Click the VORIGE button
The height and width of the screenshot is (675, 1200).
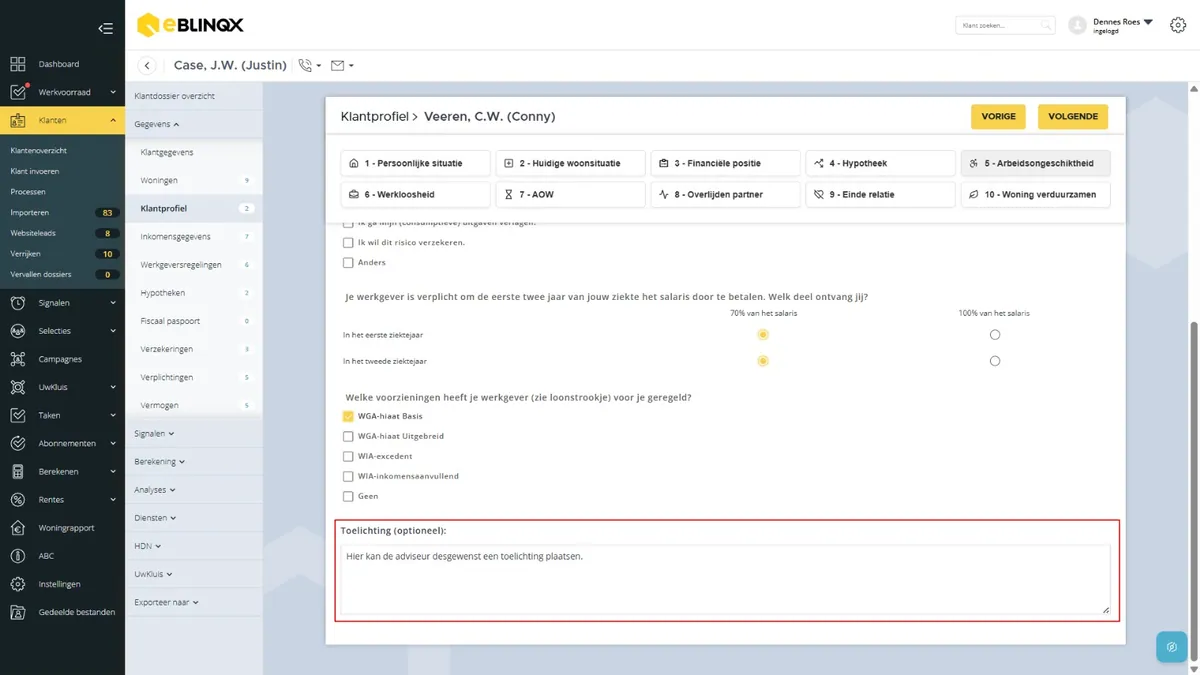click(x=998, y=117)
